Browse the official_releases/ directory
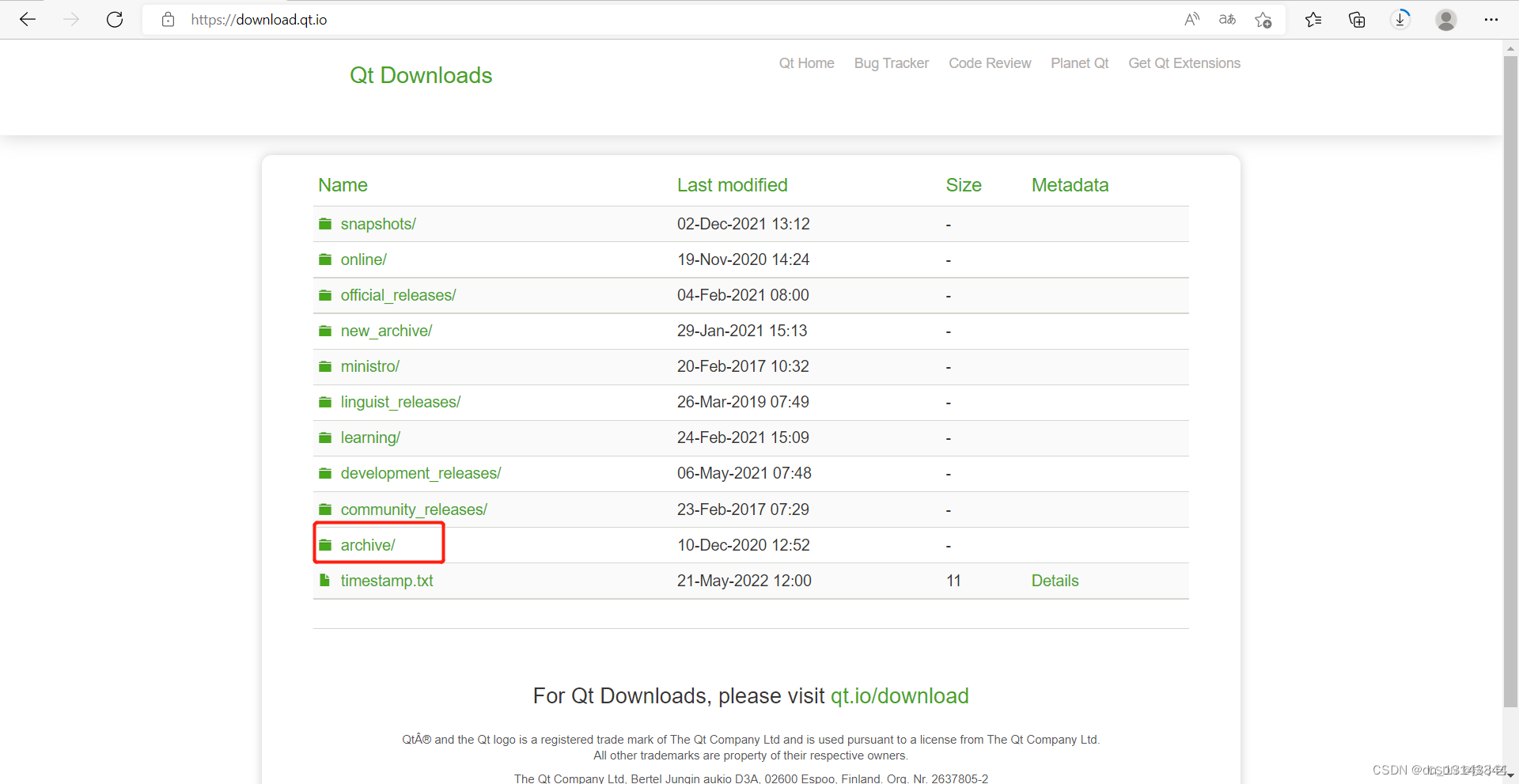 [398, 295]
